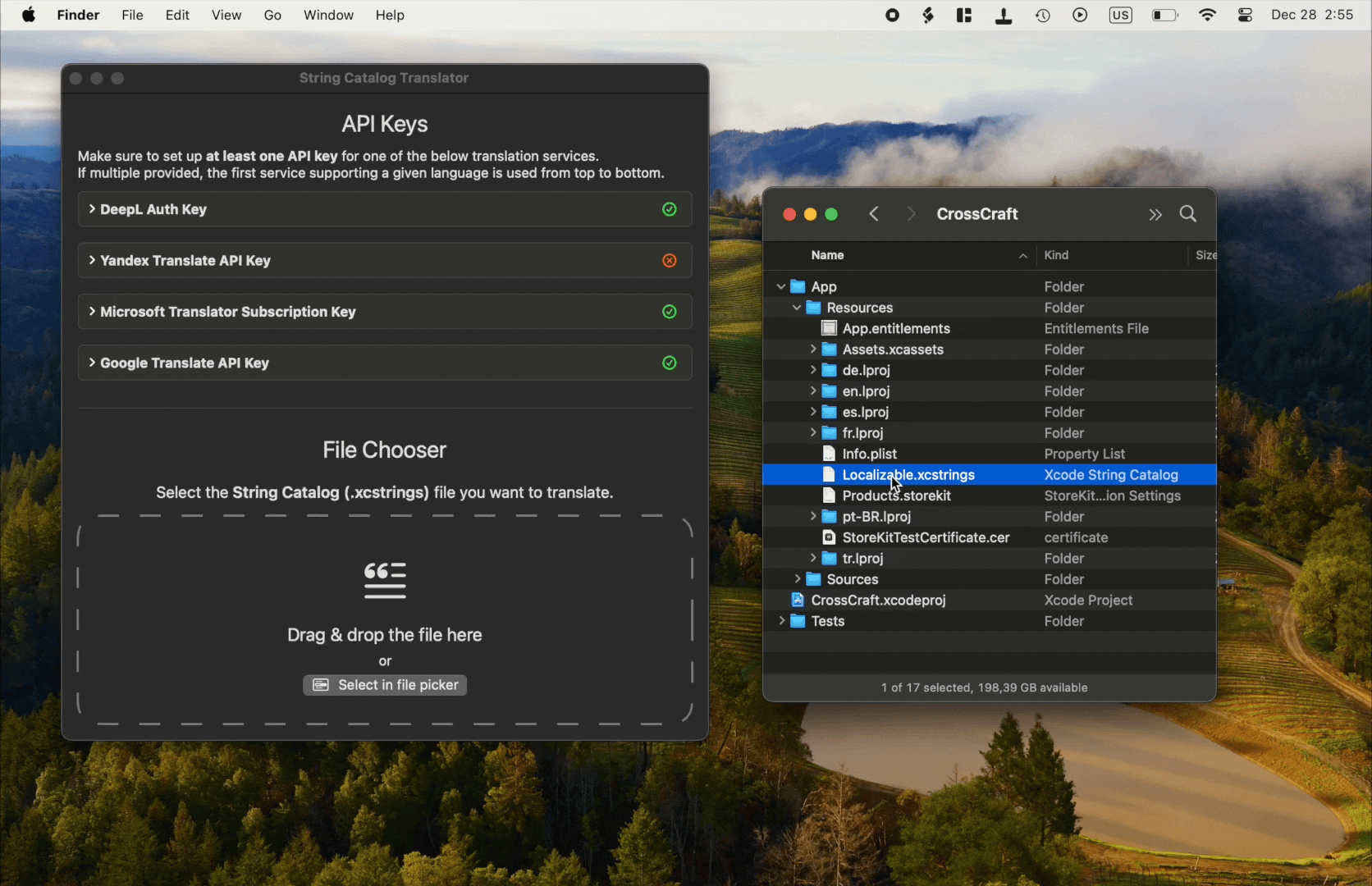Click the quote document icon in drop zone

(385, 580)
